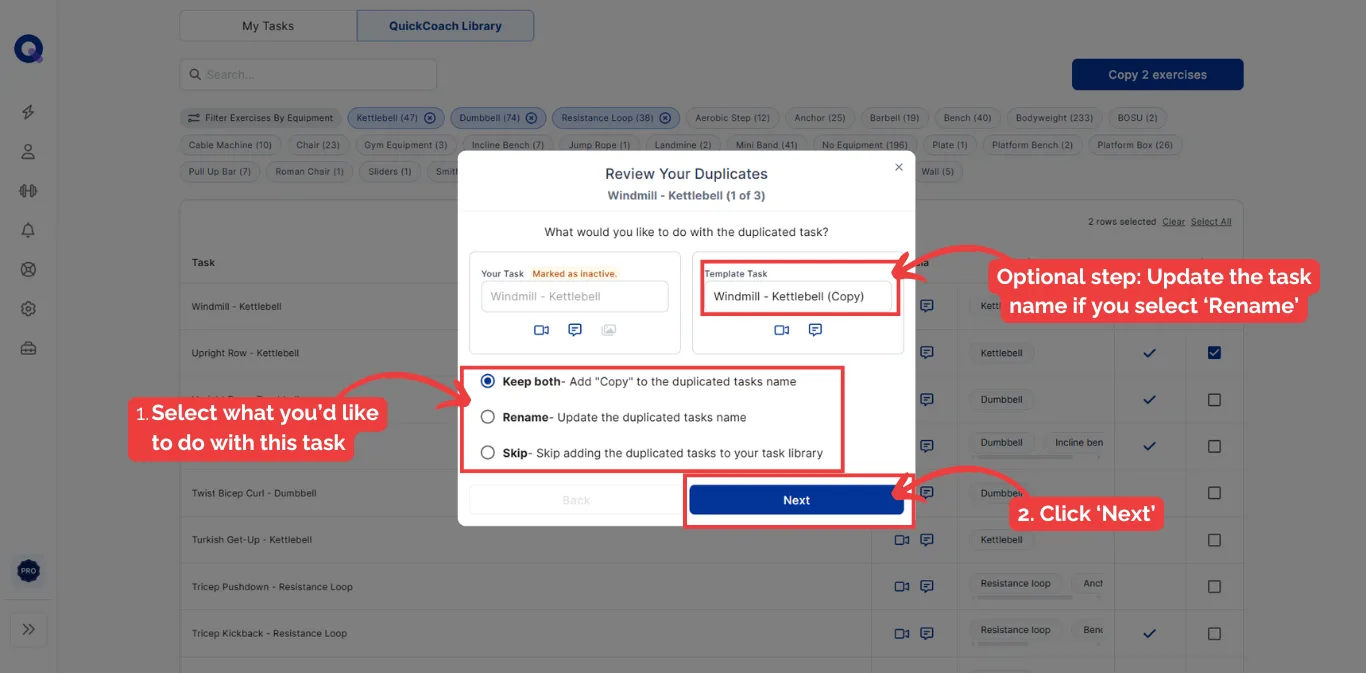Click the comment icon in the Upright Row row
The image size is (1366, 673).
pos(927,352)
